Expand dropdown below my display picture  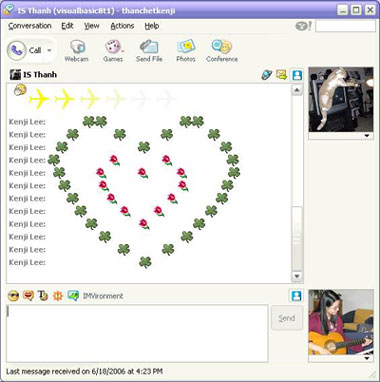(367, 358)
